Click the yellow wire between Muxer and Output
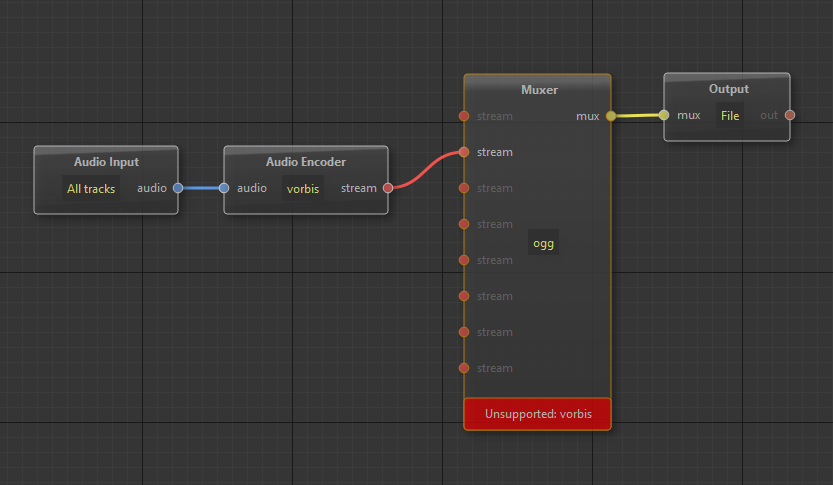833x485 pixels. tap(637, 116)
